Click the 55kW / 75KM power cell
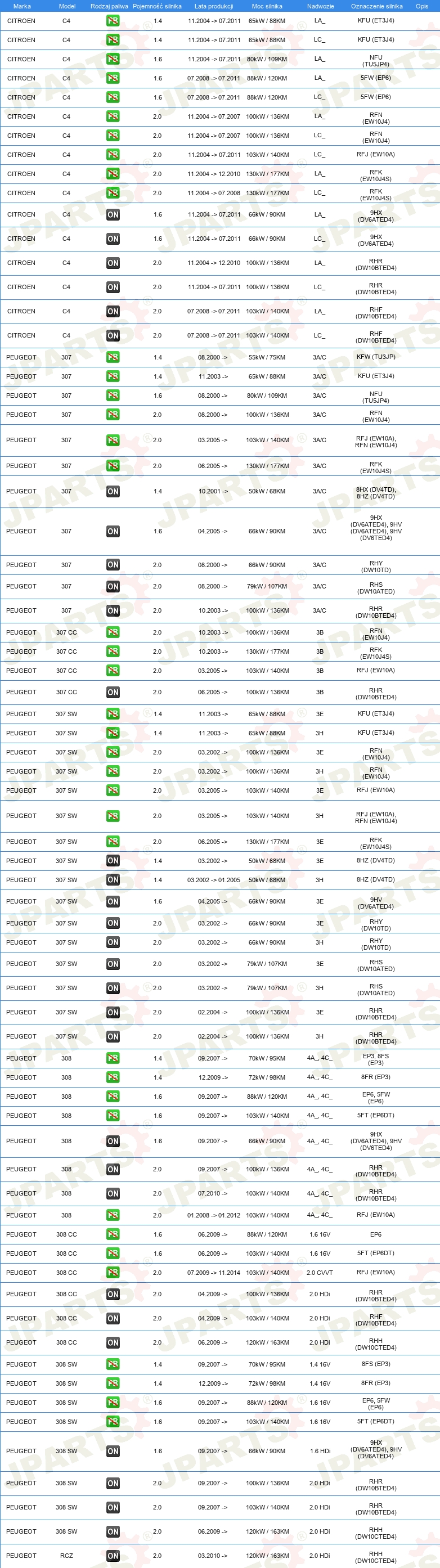This screenshot has width=440, height=1568. point(267,357)
